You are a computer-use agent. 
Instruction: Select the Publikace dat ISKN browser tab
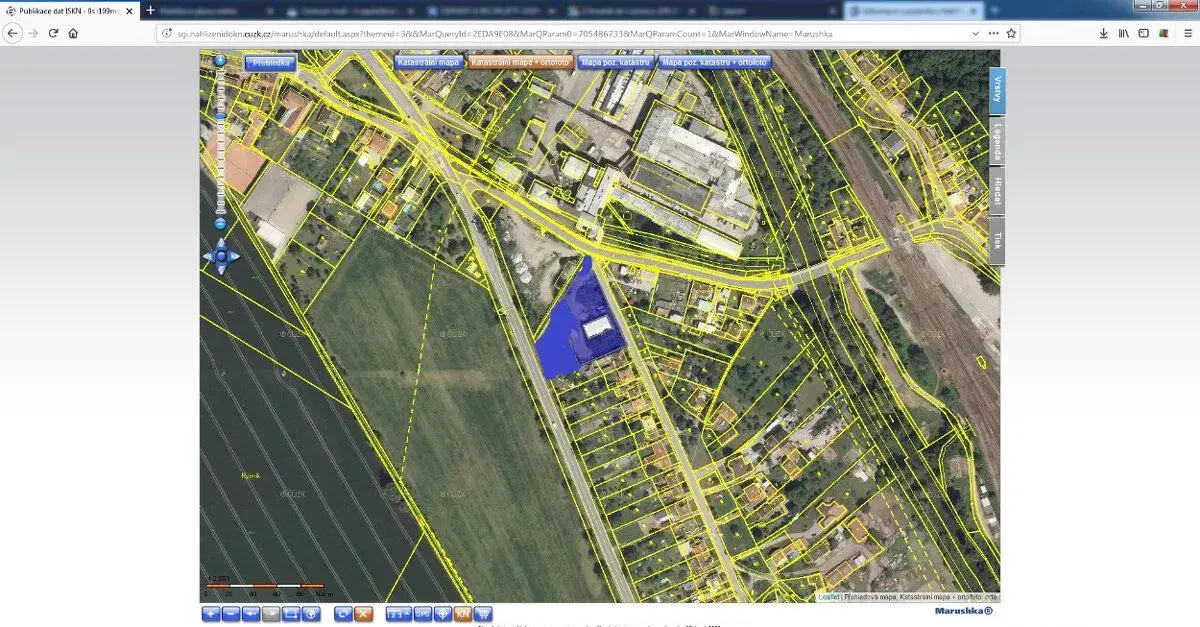pos(68,10)
